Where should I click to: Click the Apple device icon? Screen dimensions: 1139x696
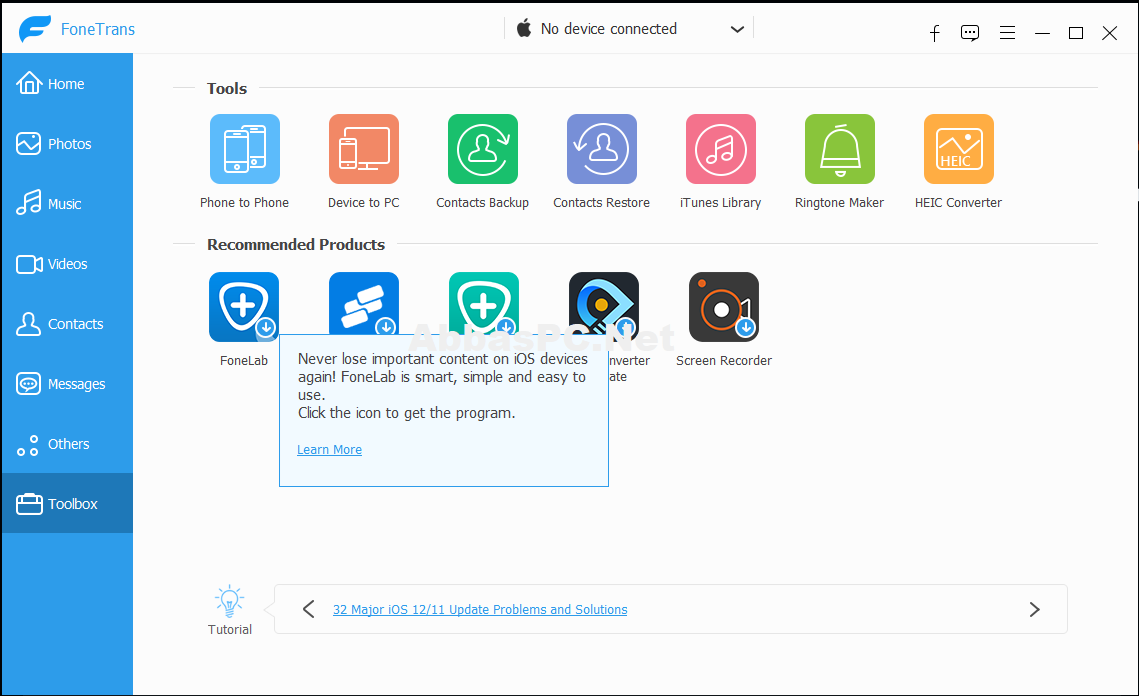524,28
